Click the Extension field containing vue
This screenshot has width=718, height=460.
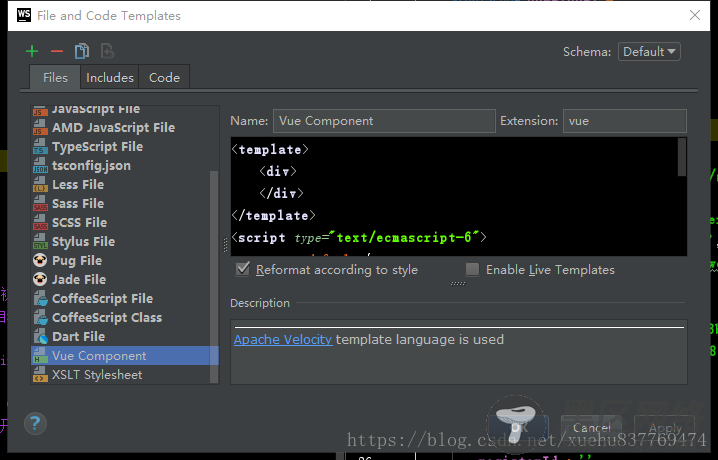[x=625, y=121]
